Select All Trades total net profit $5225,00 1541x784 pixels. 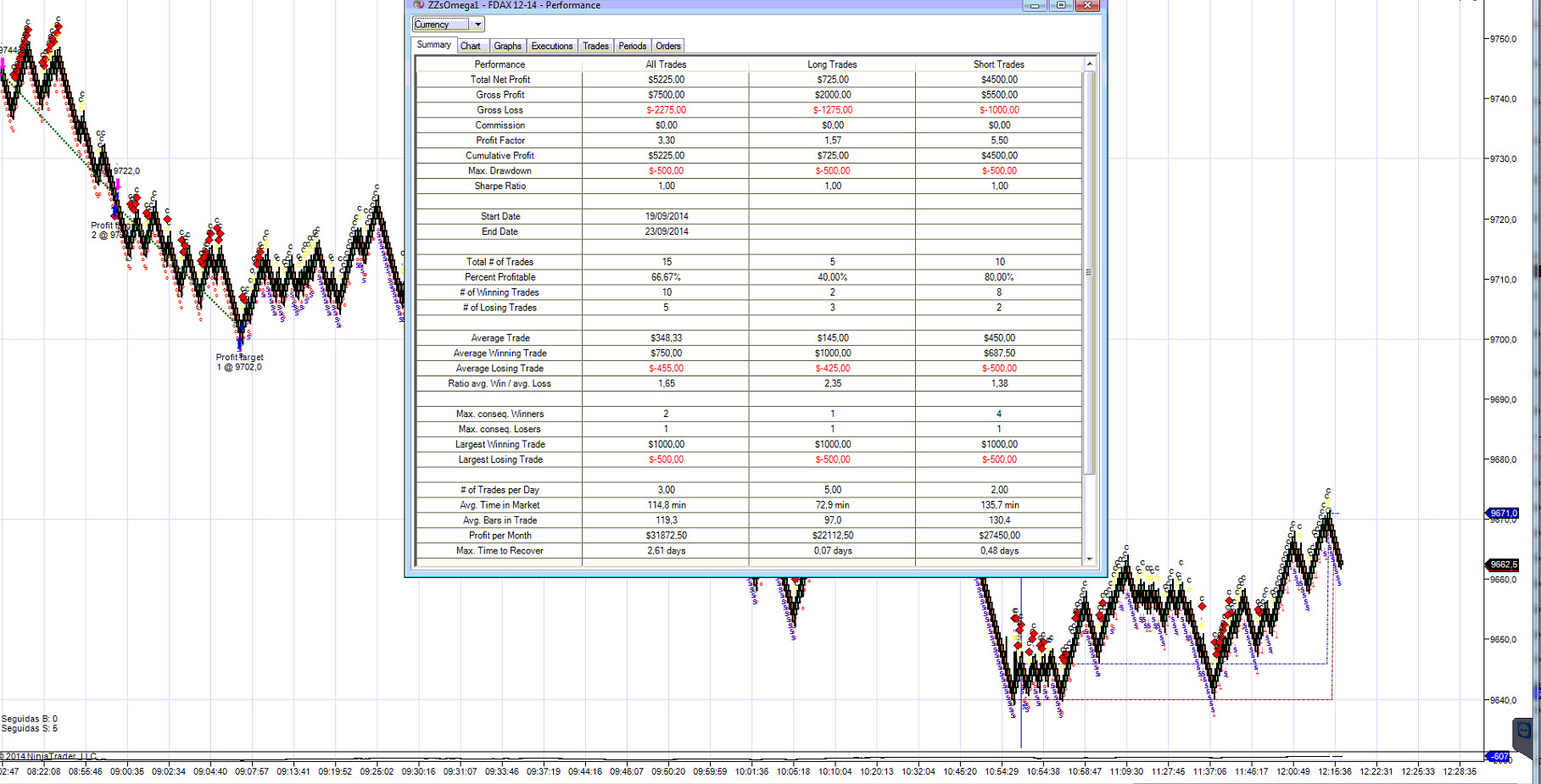coord(666,80)
